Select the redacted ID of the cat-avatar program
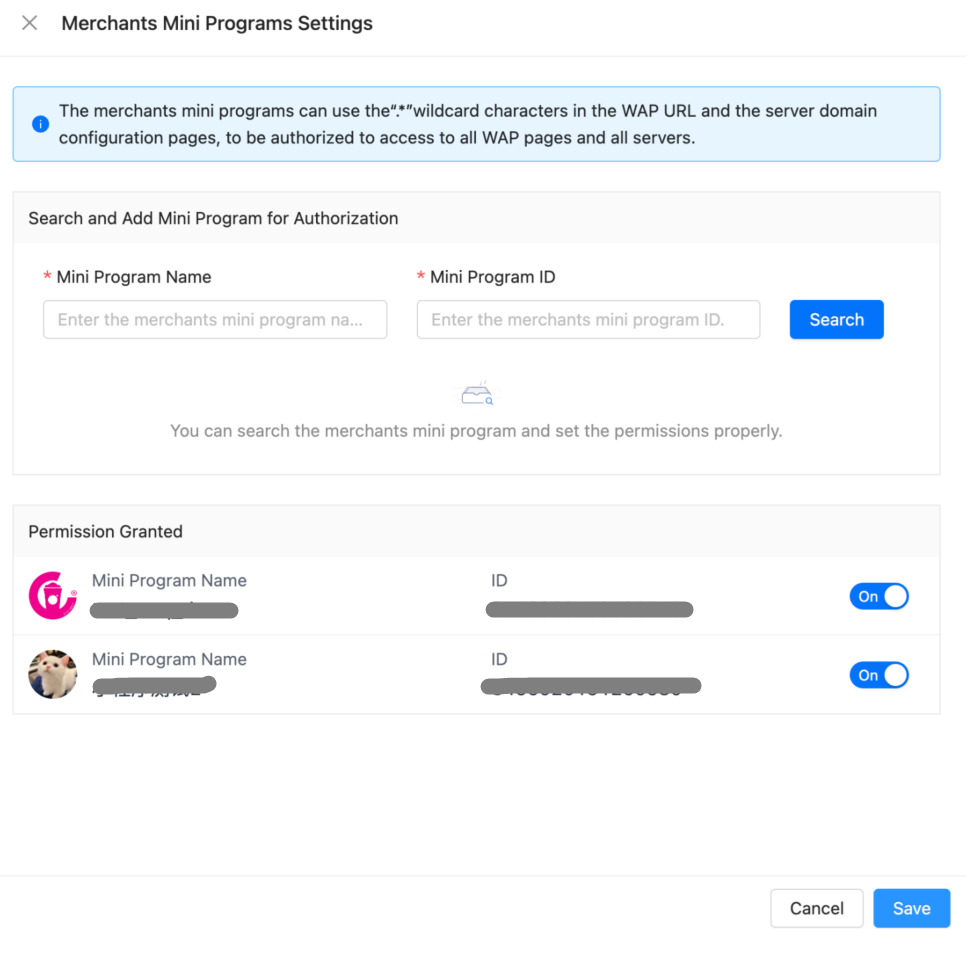The image size is (972, 955). 591,686
